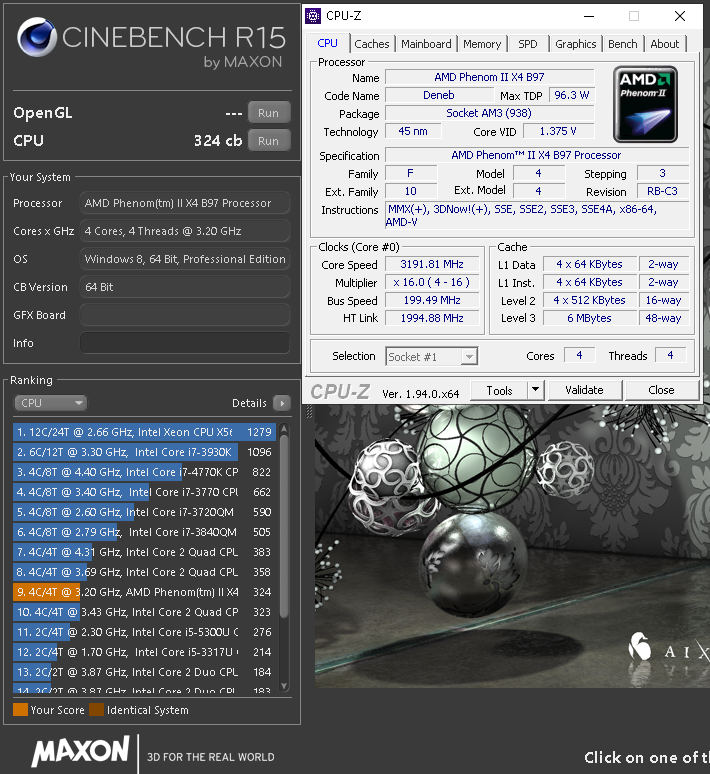This screenshot has width=710, height=774.
Task: Click the Identical System legend swatch
Action: [x=97, y=710]
